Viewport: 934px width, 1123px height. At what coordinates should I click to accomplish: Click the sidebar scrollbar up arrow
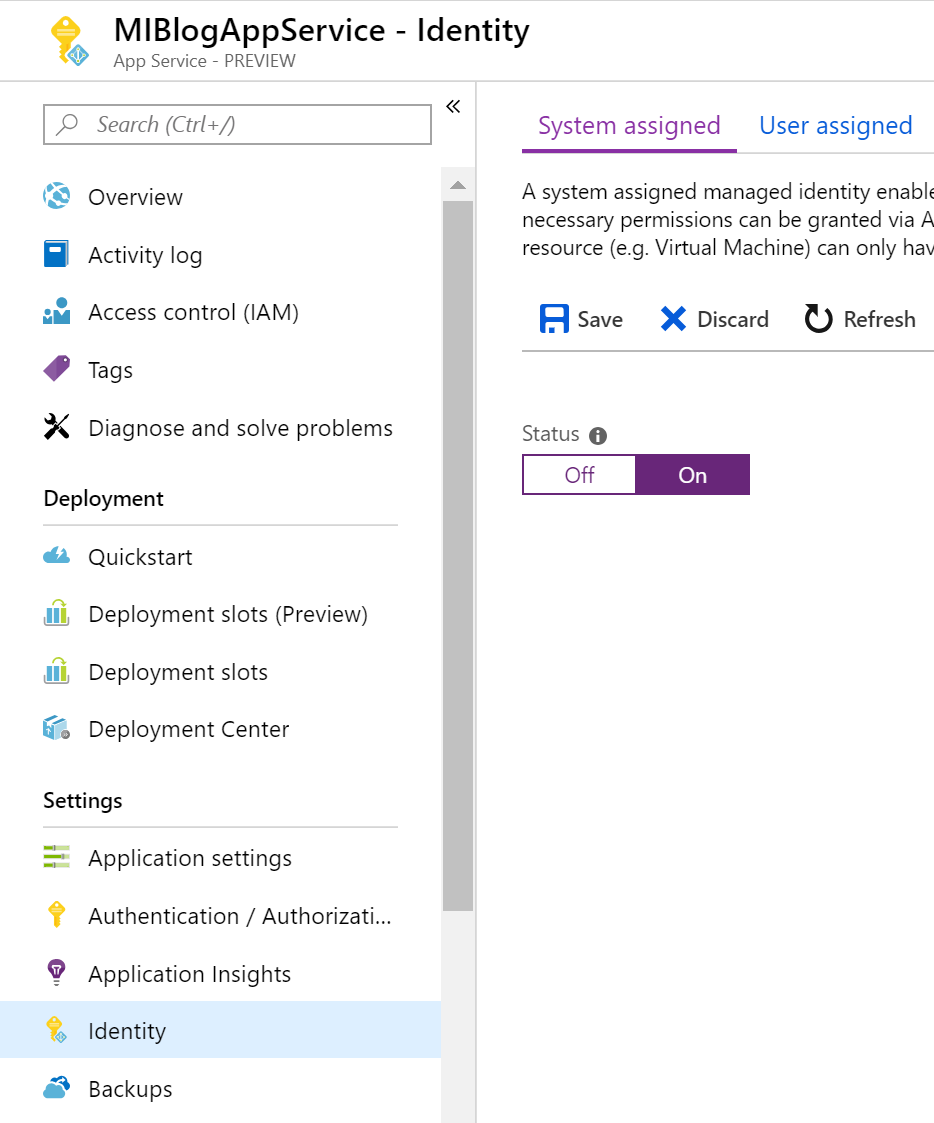(458, 185)
